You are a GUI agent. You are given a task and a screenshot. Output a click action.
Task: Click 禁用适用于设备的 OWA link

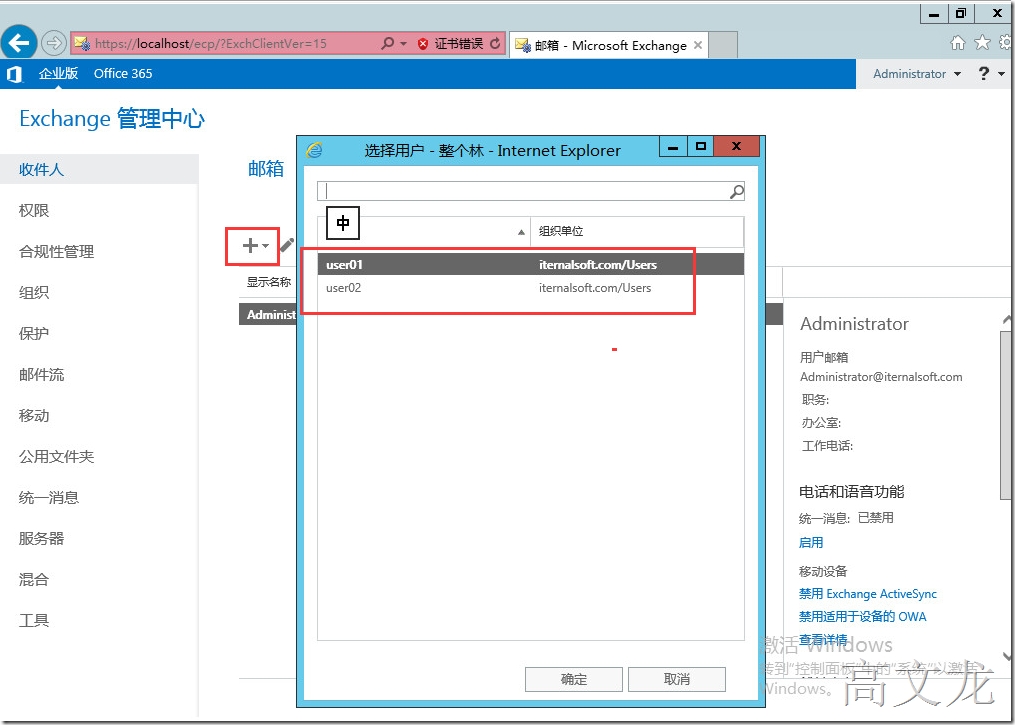coord(862,616)
